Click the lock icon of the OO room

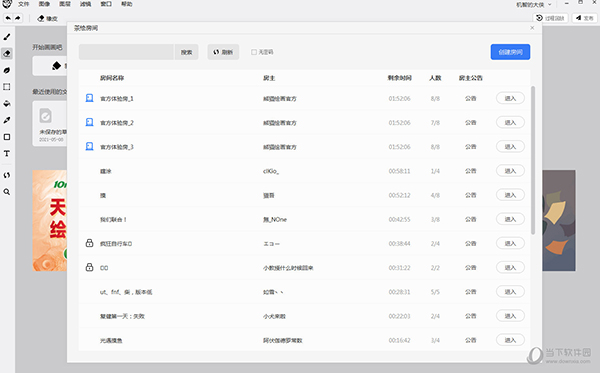click(89, 267)
